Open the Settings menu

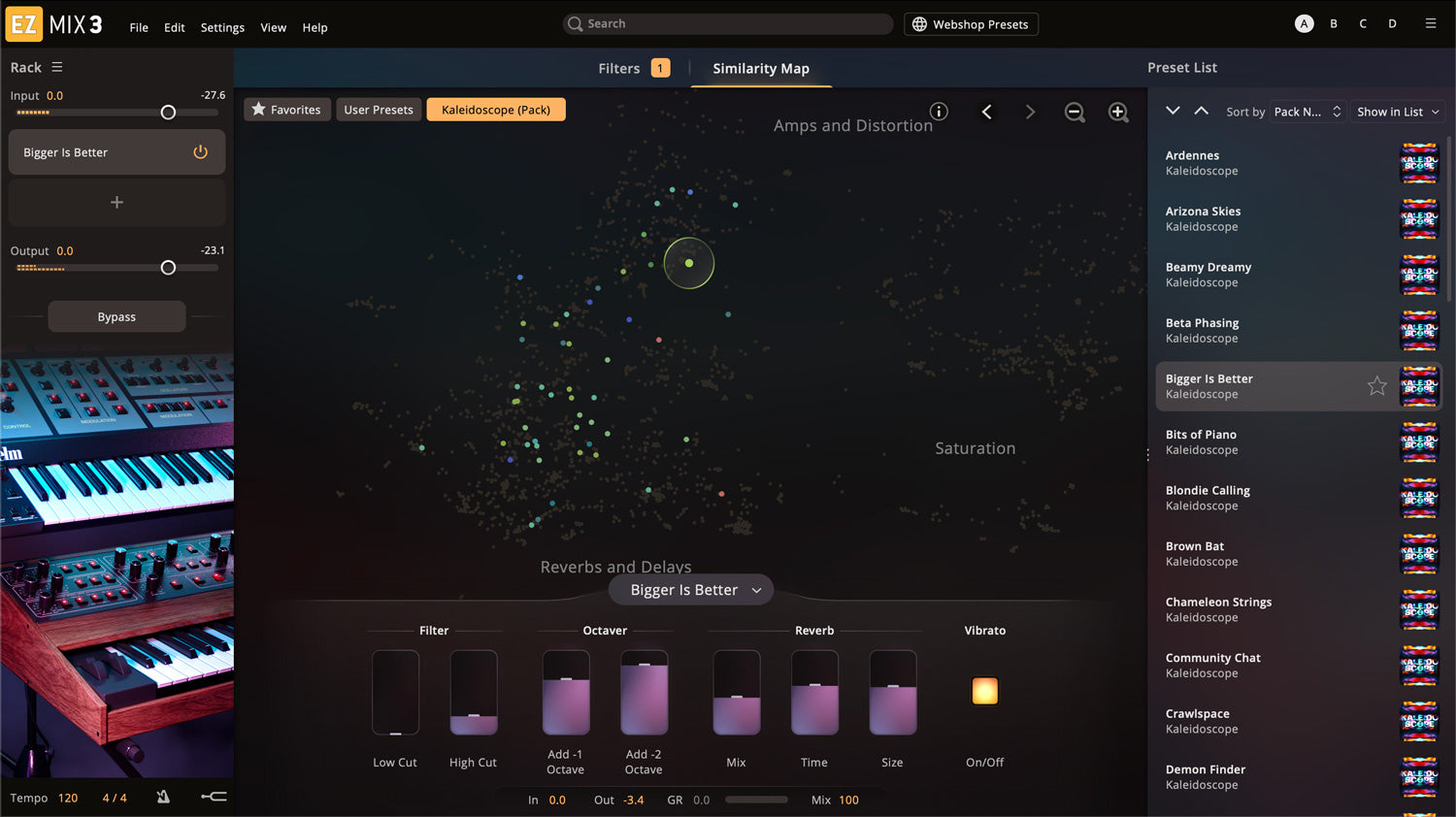[222, 27]
